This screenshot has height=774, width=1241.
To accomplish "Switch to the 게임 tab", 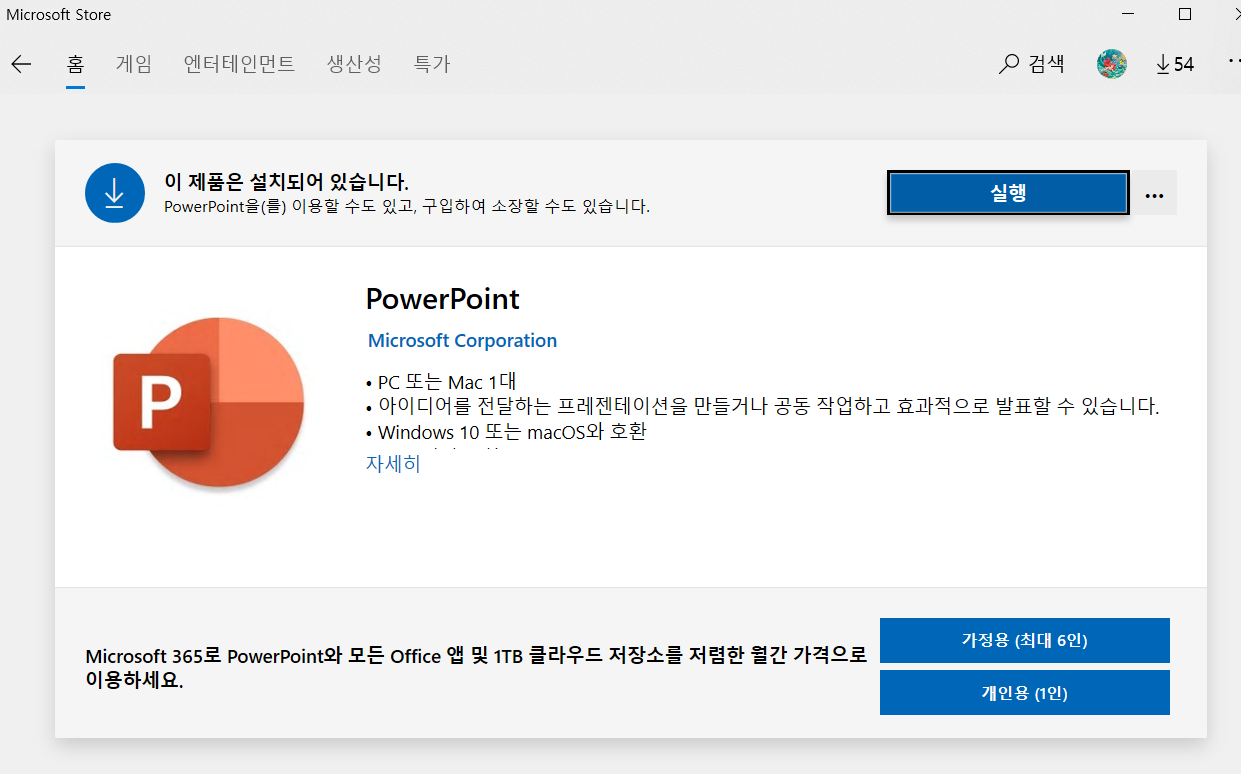I will tap(134, 64).
